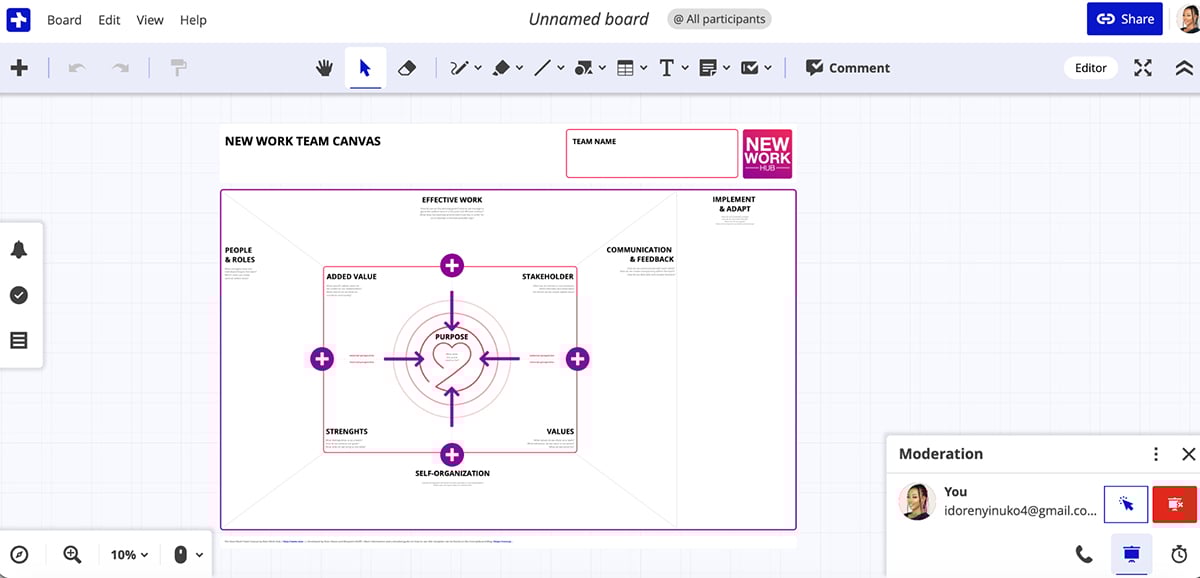This screenshot has height=578, width=1200.
Task: Stop screen sharing with the red button
Action: pos(1174,503)
